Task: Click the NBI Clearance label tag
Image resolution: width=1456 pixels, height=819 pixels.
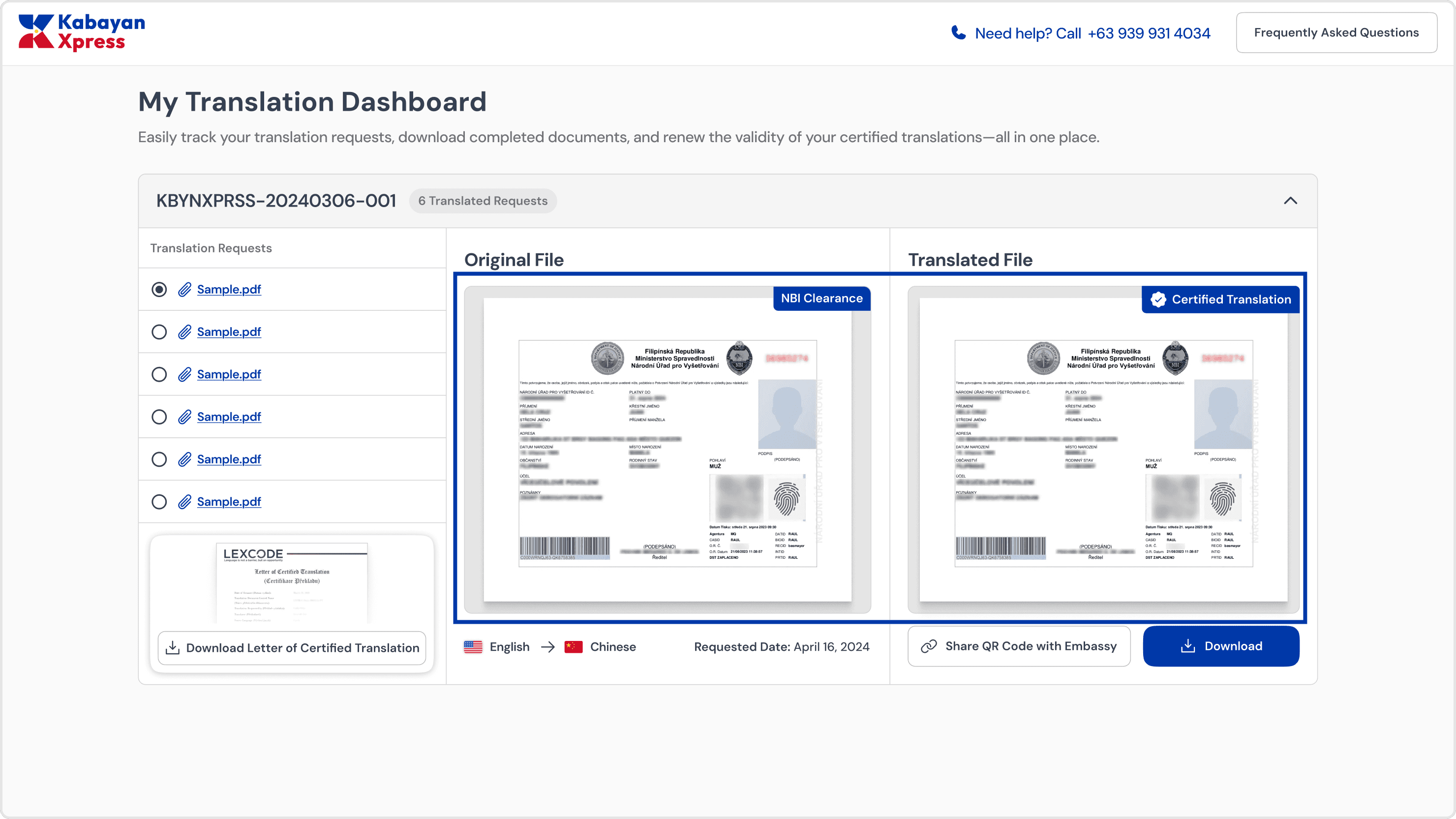Action: pos(821,299)
